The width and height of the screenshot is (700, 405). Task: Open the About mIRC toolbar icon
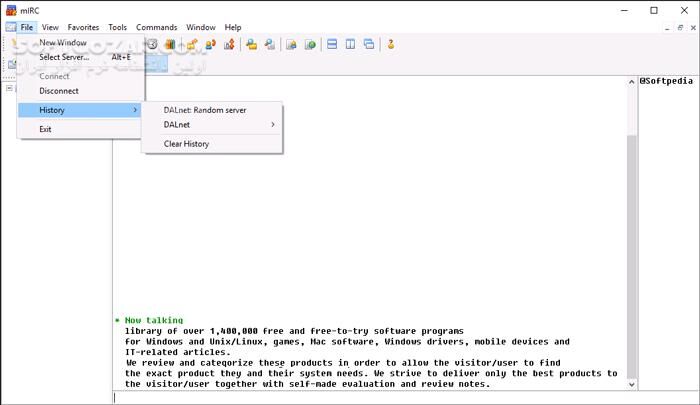click(x=391, y=44)
